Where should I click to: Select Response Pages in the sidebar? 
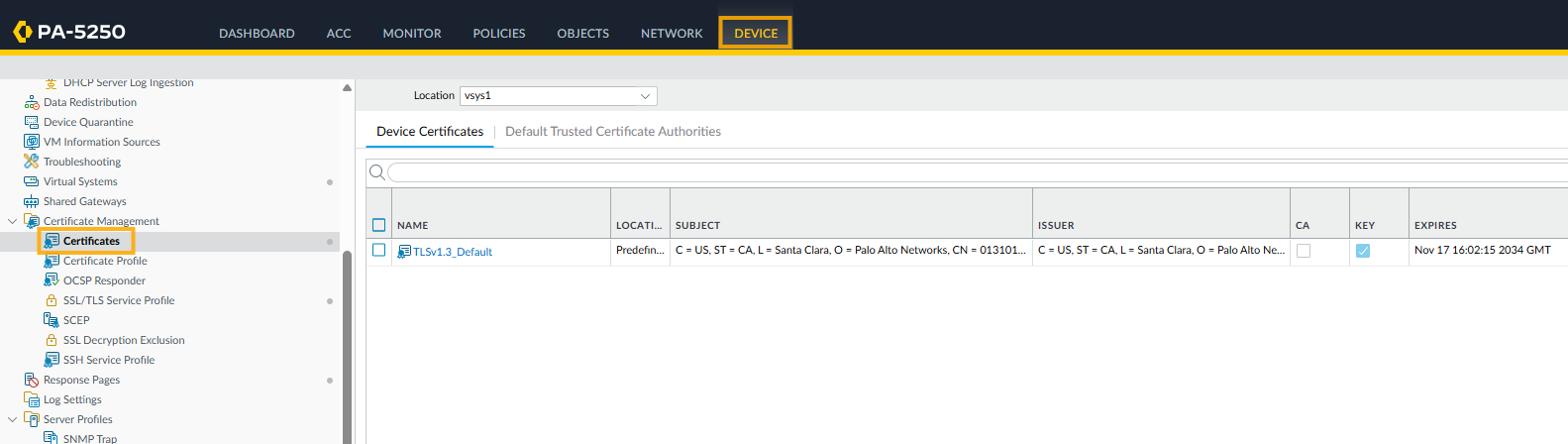(81, 380)
